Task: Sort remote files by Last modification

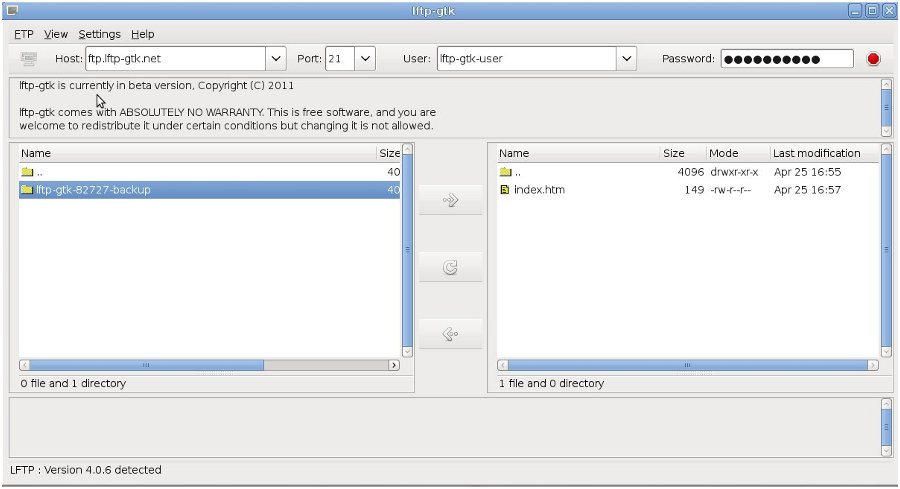Action: point(824,153)
